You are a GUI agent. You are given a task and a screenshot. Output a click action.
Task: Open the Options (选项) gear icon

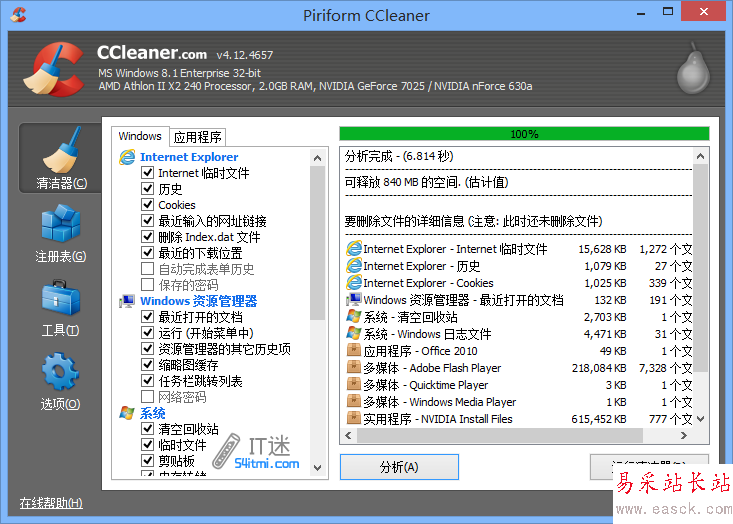point(60,371)
